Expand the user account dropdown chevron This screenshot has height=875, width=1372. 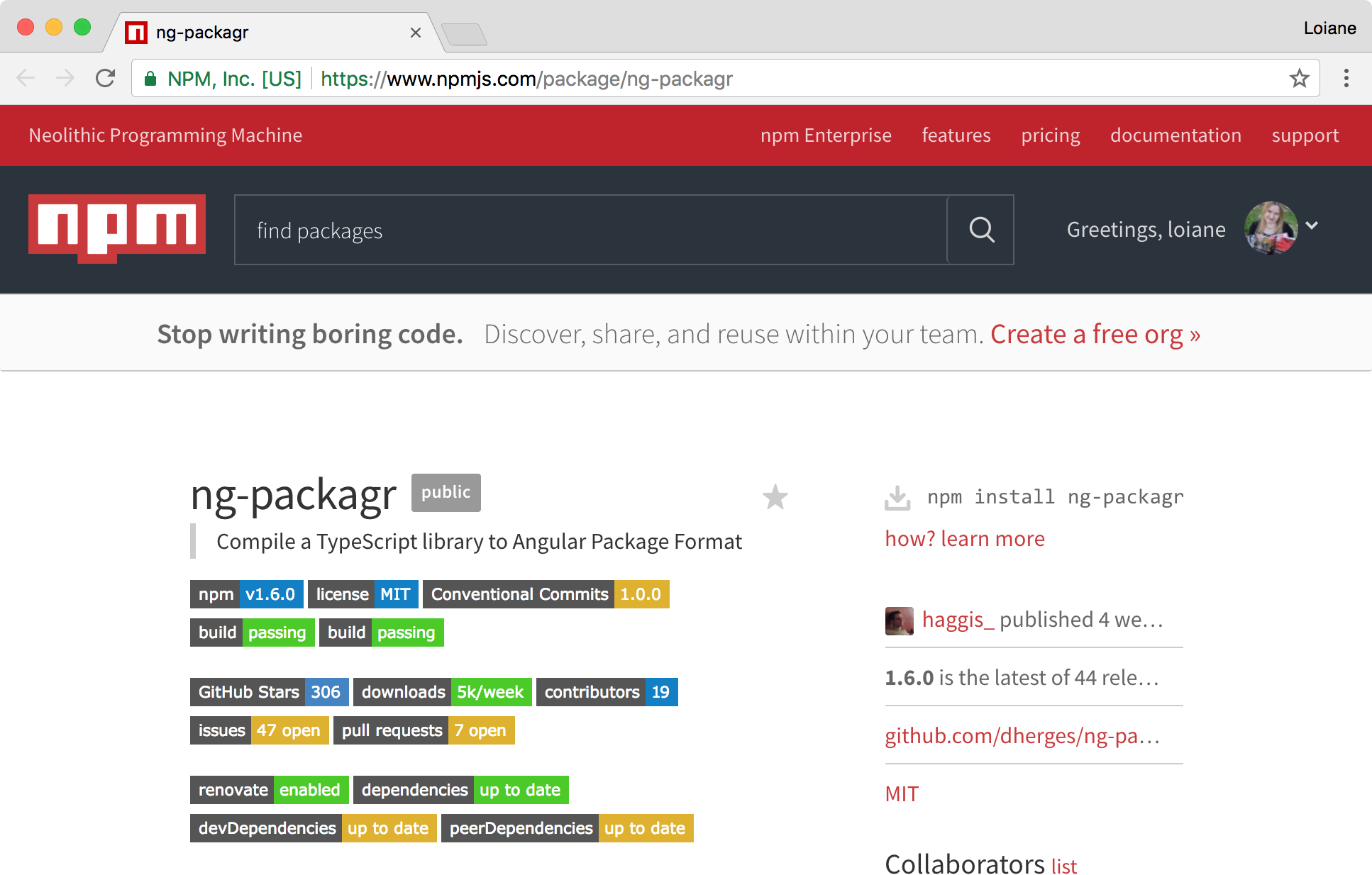1312,225
